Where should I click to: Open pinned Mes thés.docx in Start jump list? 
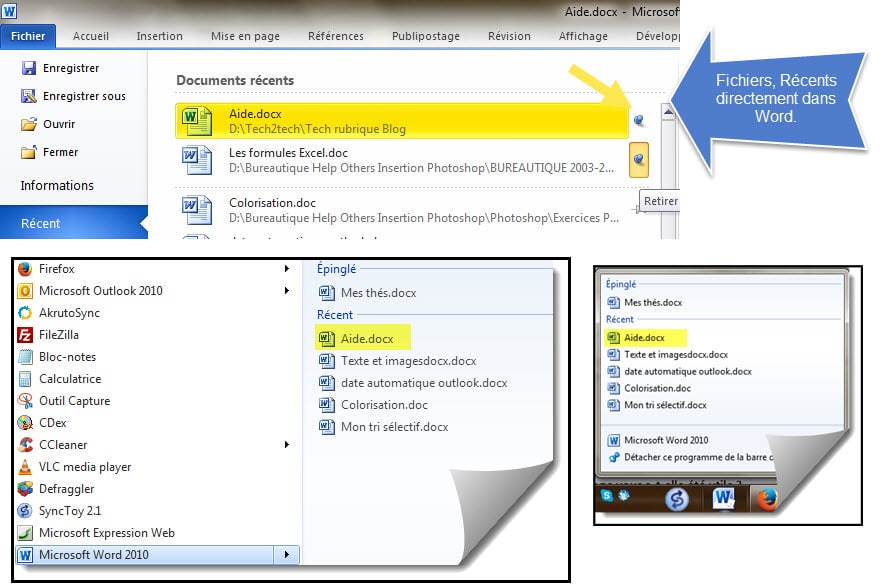click(x=368, y=293)
